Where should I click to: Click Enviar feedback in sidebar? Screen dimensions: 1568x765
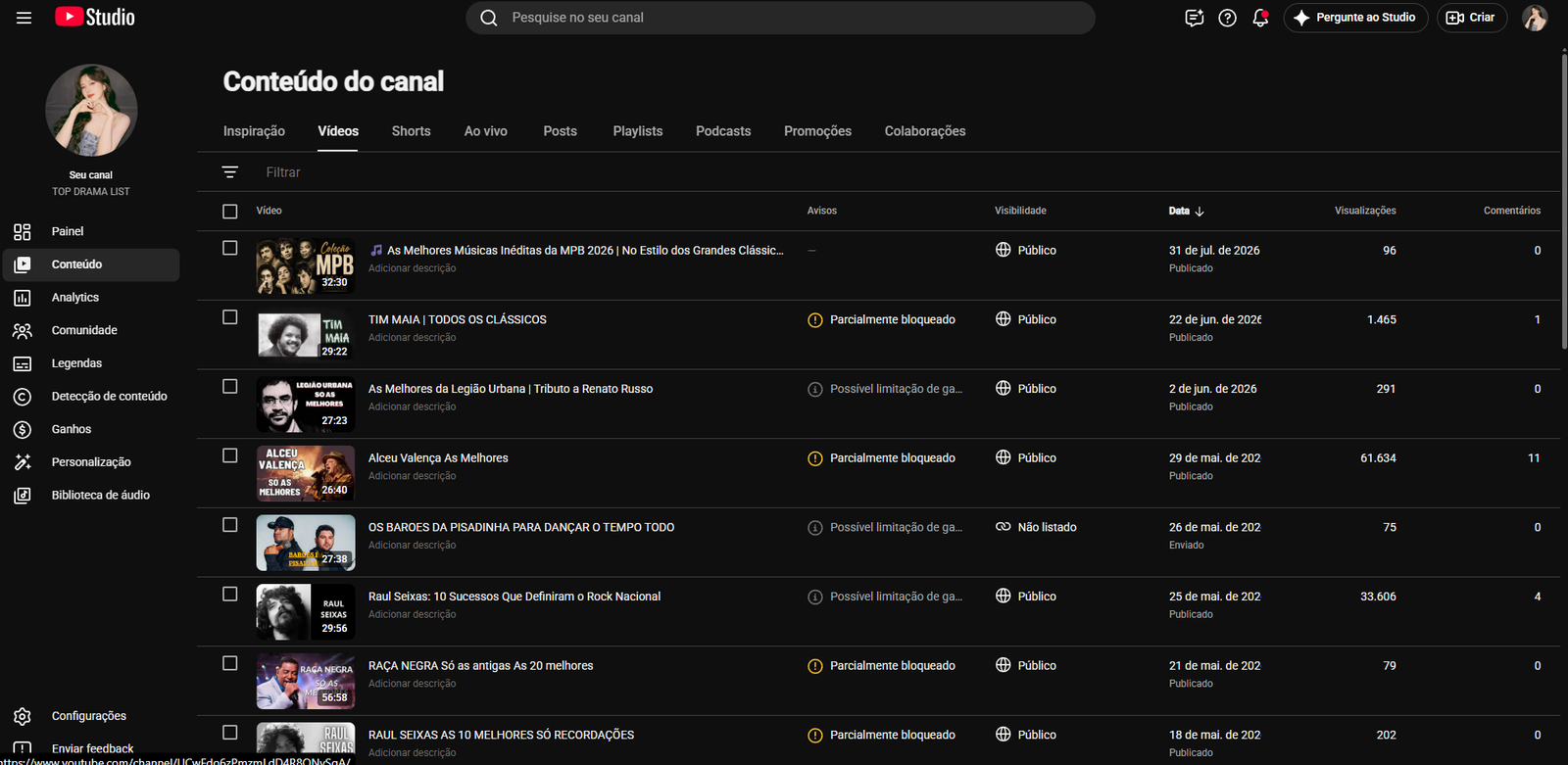pos(92,749)
